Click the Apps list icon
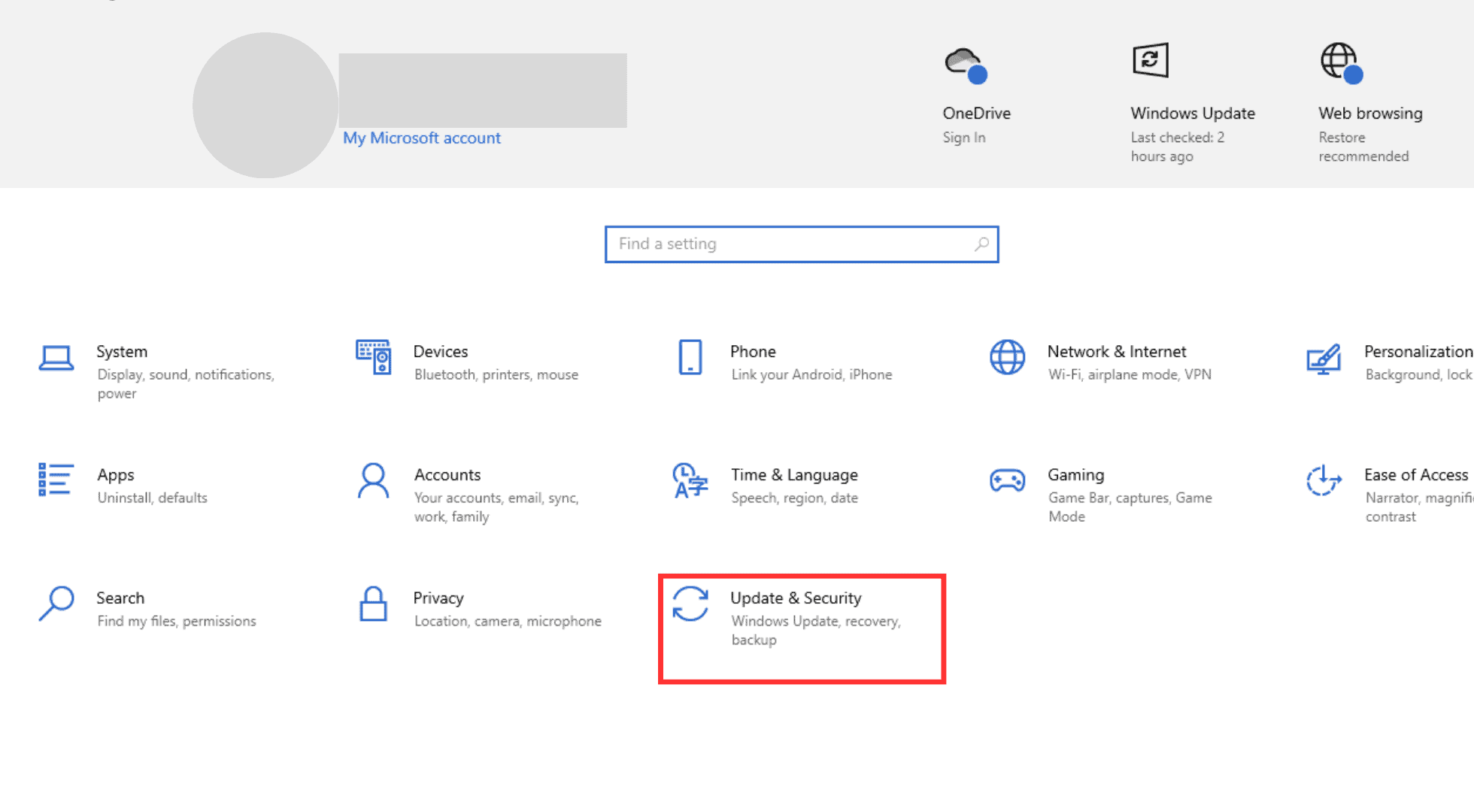This screenshot has height=812, width=1474. click(x=56, y=480)
